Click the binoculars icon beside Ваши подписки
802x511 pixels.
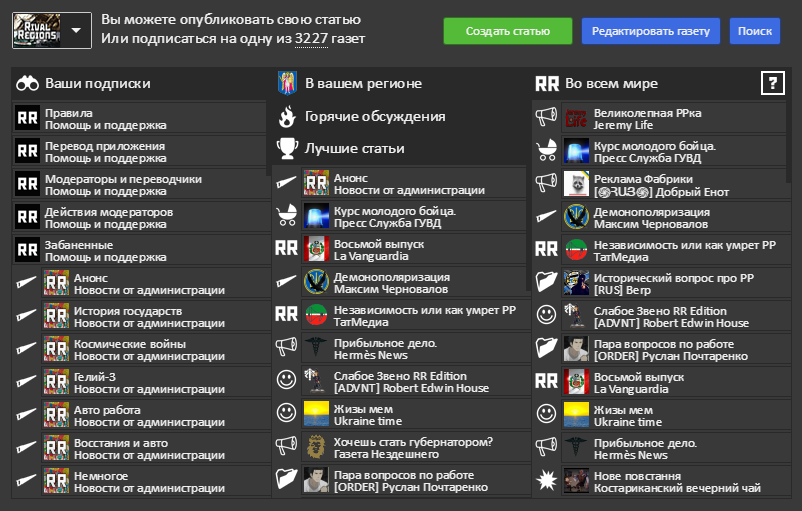pos(27,84)
